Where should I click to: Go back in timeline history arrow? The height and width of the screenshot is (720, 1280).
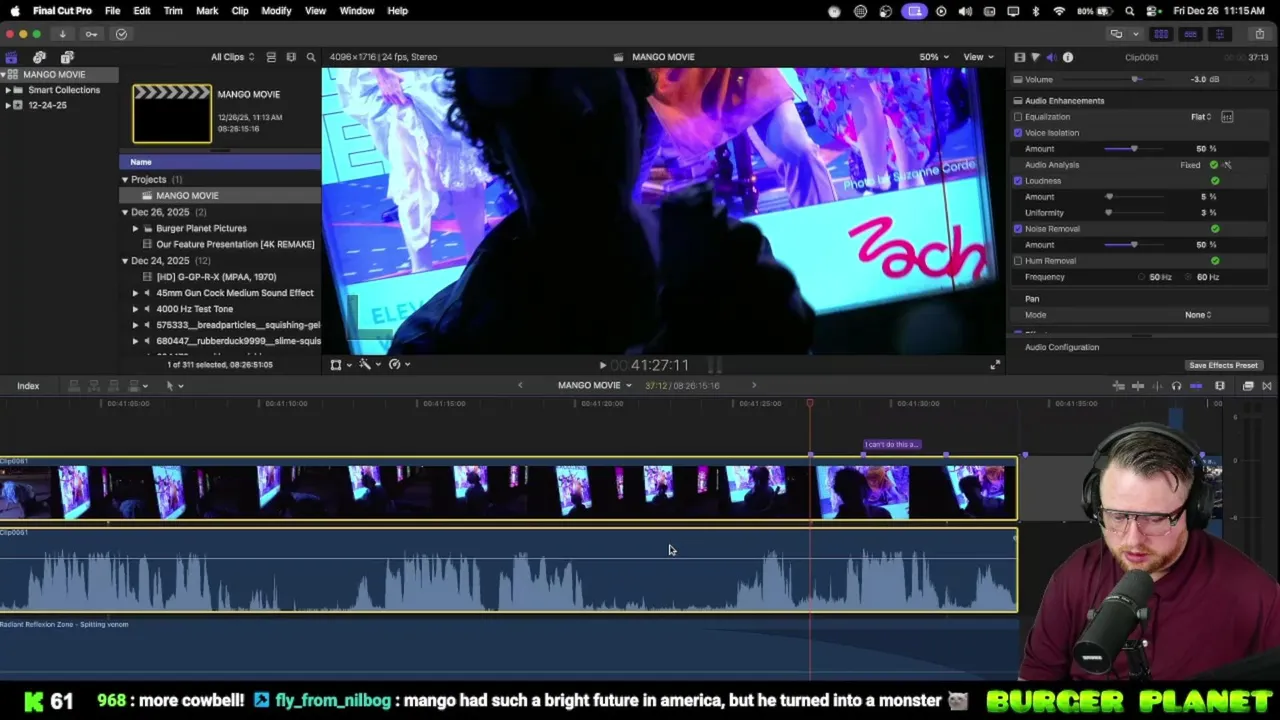[x=520, y=386]
